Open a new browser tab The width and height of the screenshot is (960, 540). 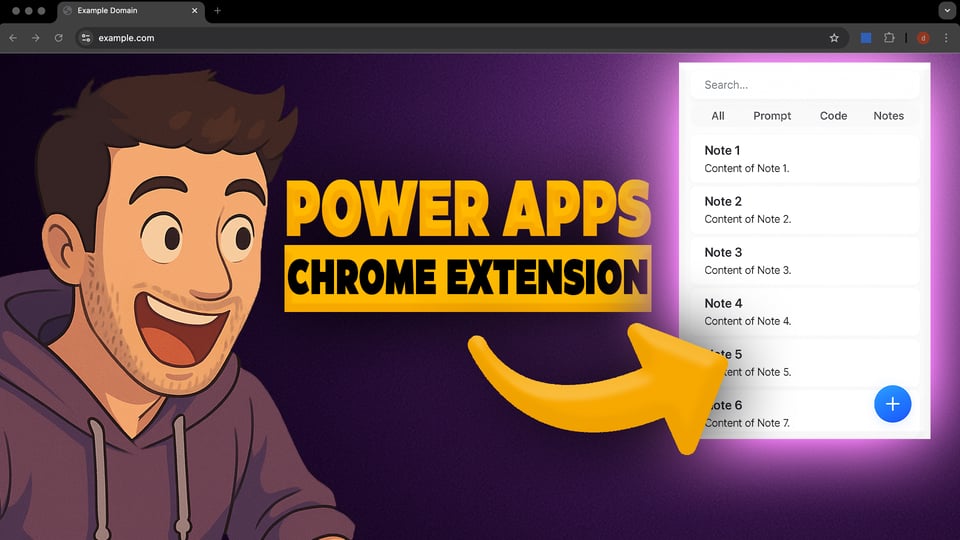(218, 11)
